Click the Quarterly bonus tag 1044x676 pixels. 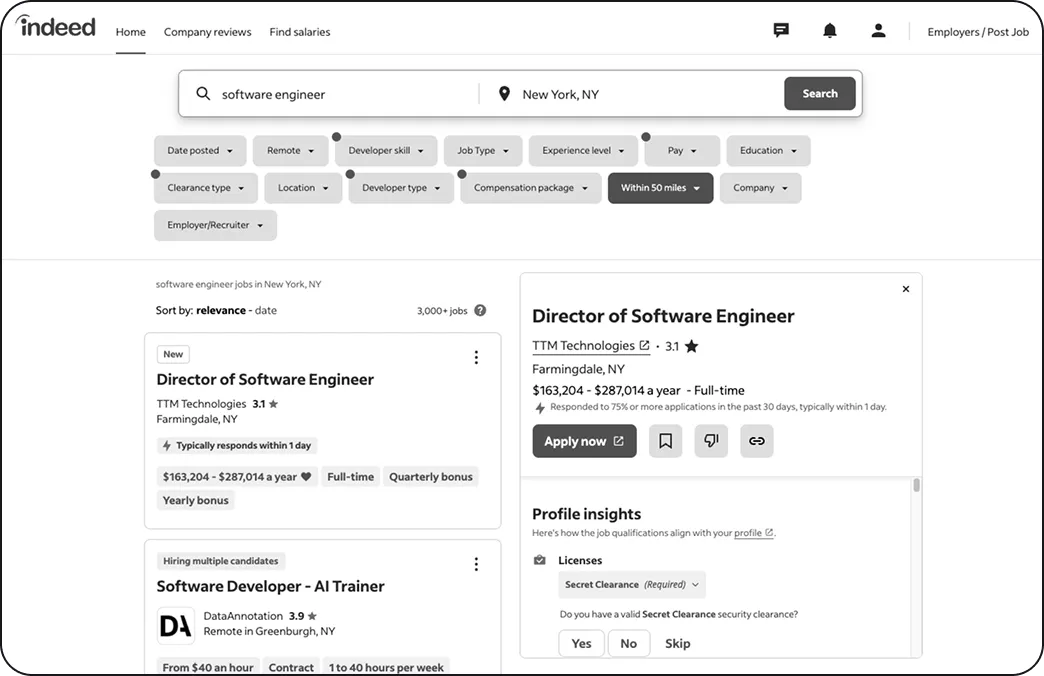[x=431, y=477]
